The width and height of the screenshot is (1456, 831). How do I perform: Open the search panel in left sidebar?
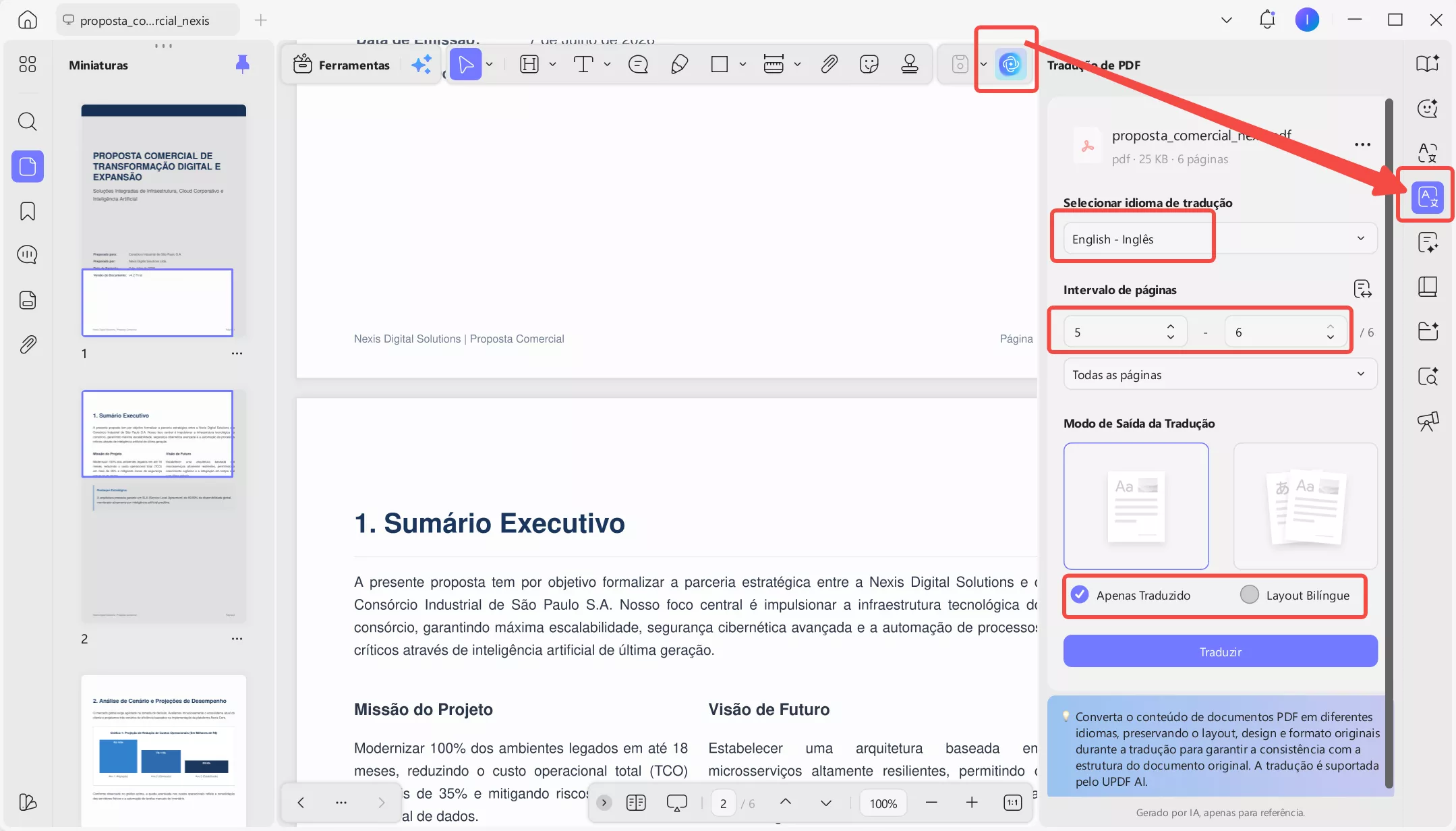(x=27, y=121)
